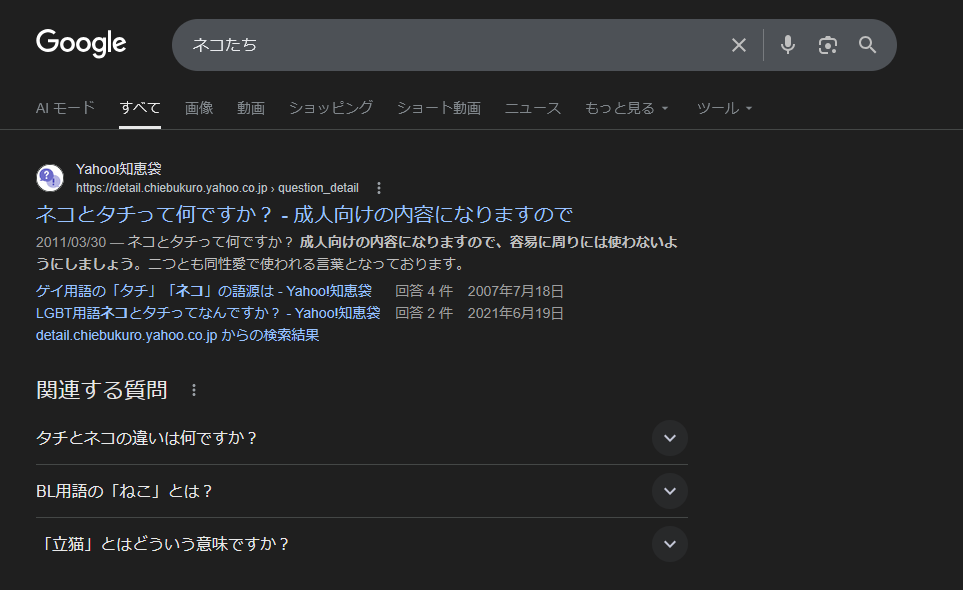Open the ショッピング tab
Image resolution: width=963 pixels, height=590 pixels.
[x=331, y=108]
